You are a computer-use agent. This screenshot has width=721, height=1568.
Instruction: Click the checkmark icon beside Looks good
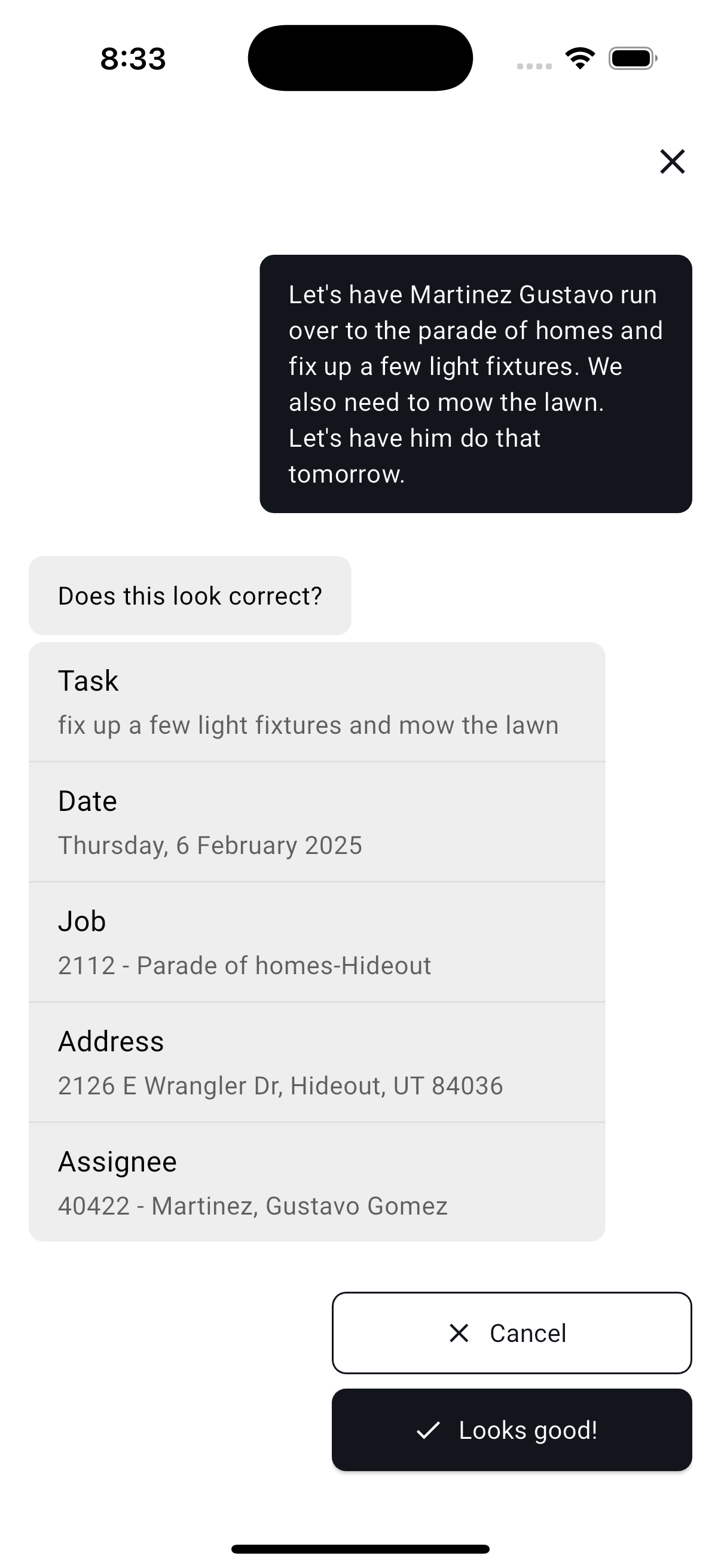428,1430
